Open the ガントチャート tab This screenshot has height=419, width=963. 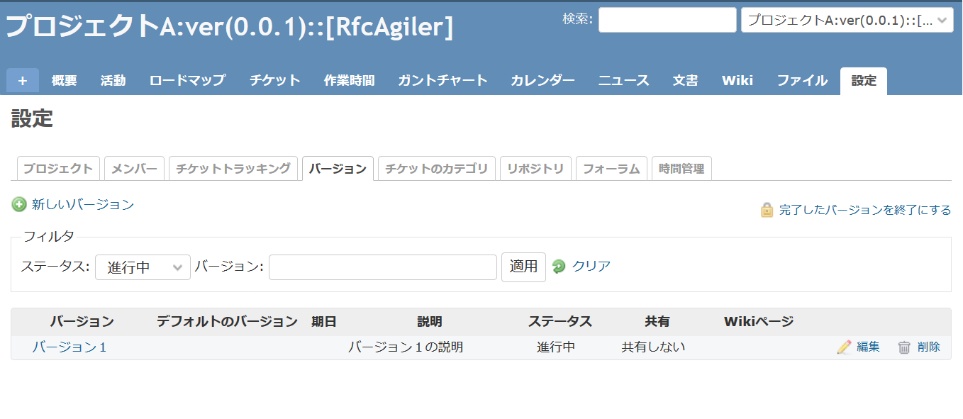coord(443,80)
